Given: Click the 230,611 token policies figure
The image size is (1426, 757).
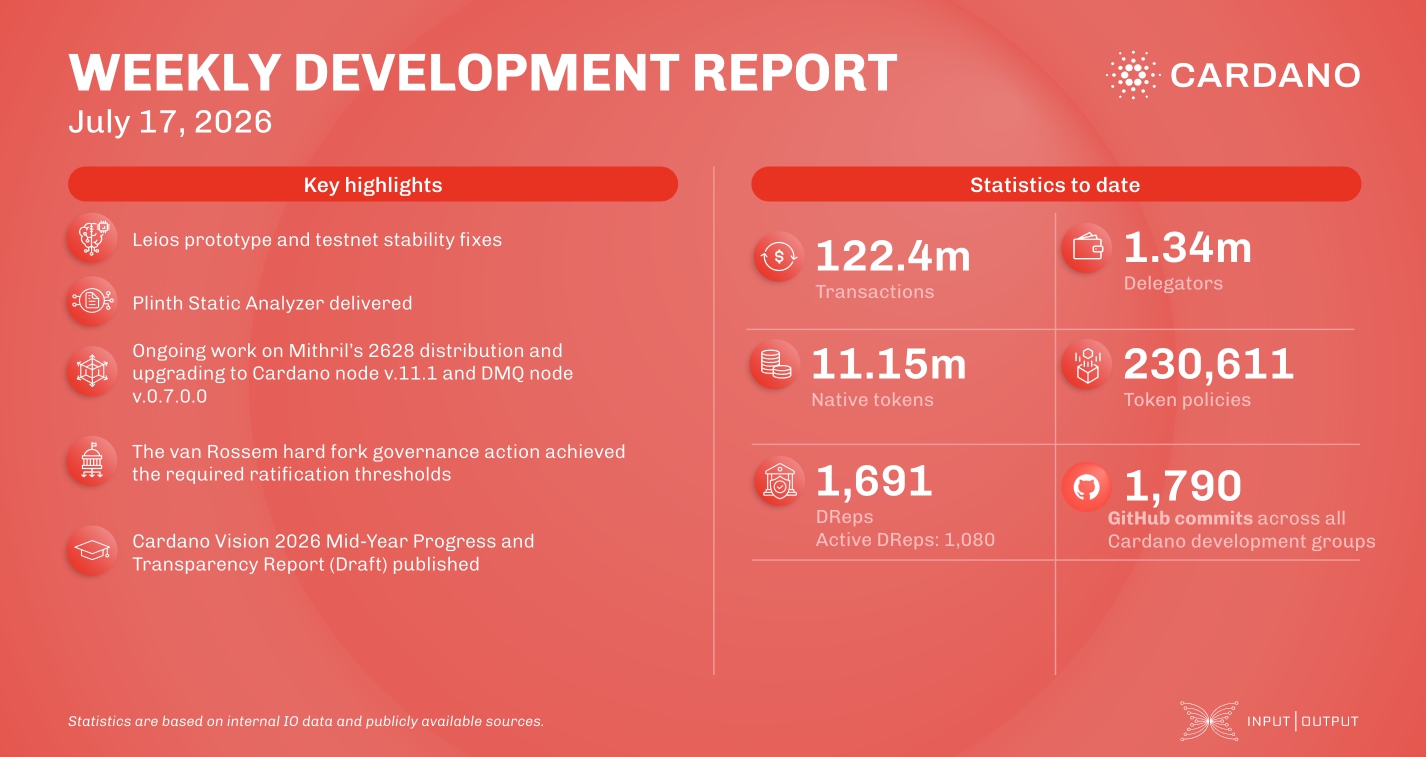Looking at the screenshot, I should [x=1210, y=364].
